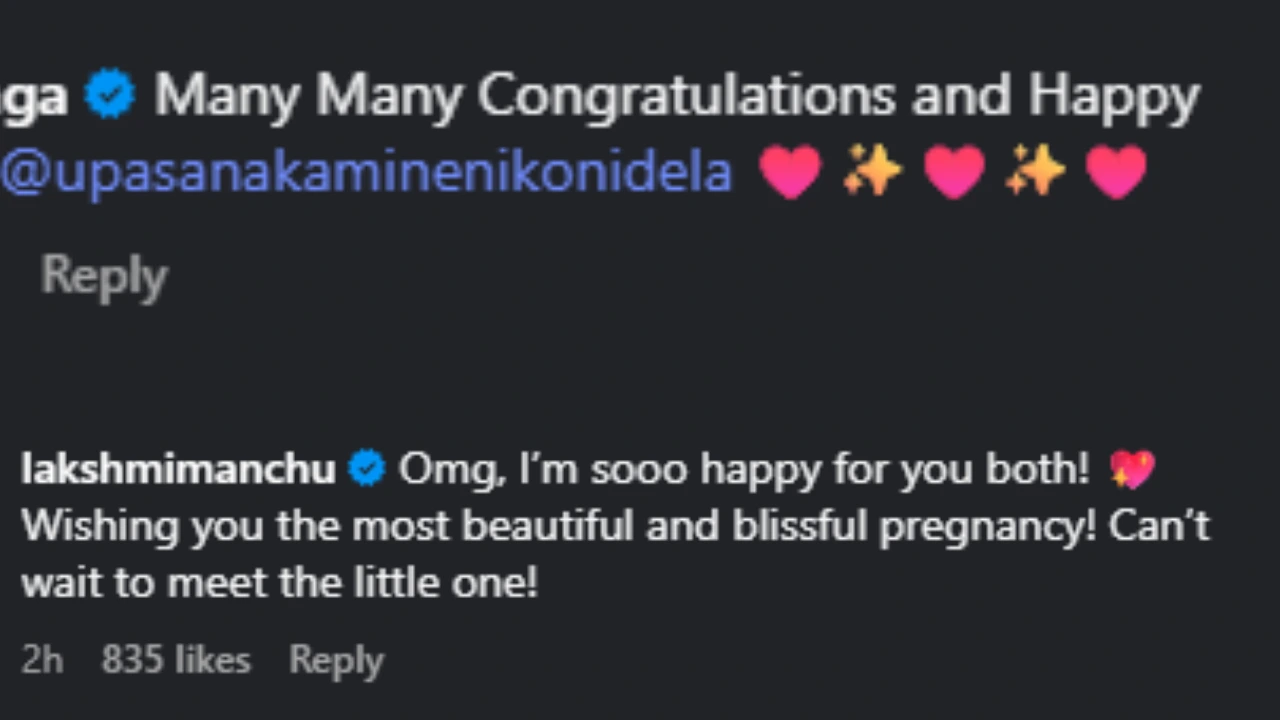Click the word 'pregnancy!' in the comment

click(x=986, y=526)
